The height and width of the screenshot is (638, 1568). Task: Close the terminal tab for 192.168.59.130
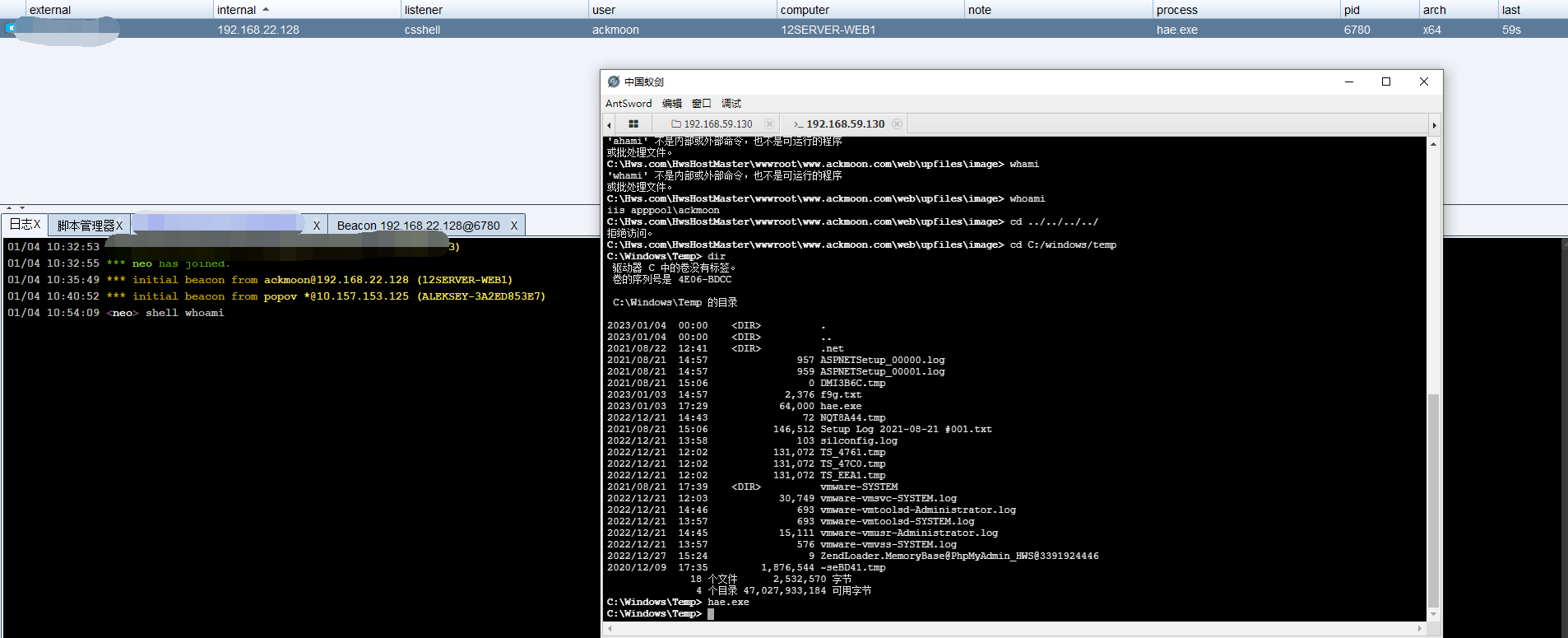point(897,124)
